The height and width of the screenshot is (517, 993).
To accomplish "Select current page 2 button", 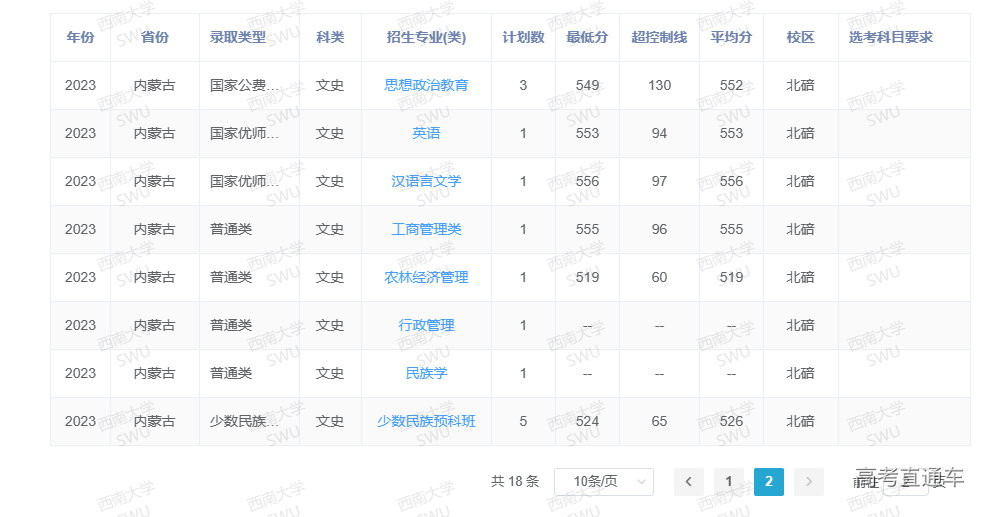I will [768, 482].
